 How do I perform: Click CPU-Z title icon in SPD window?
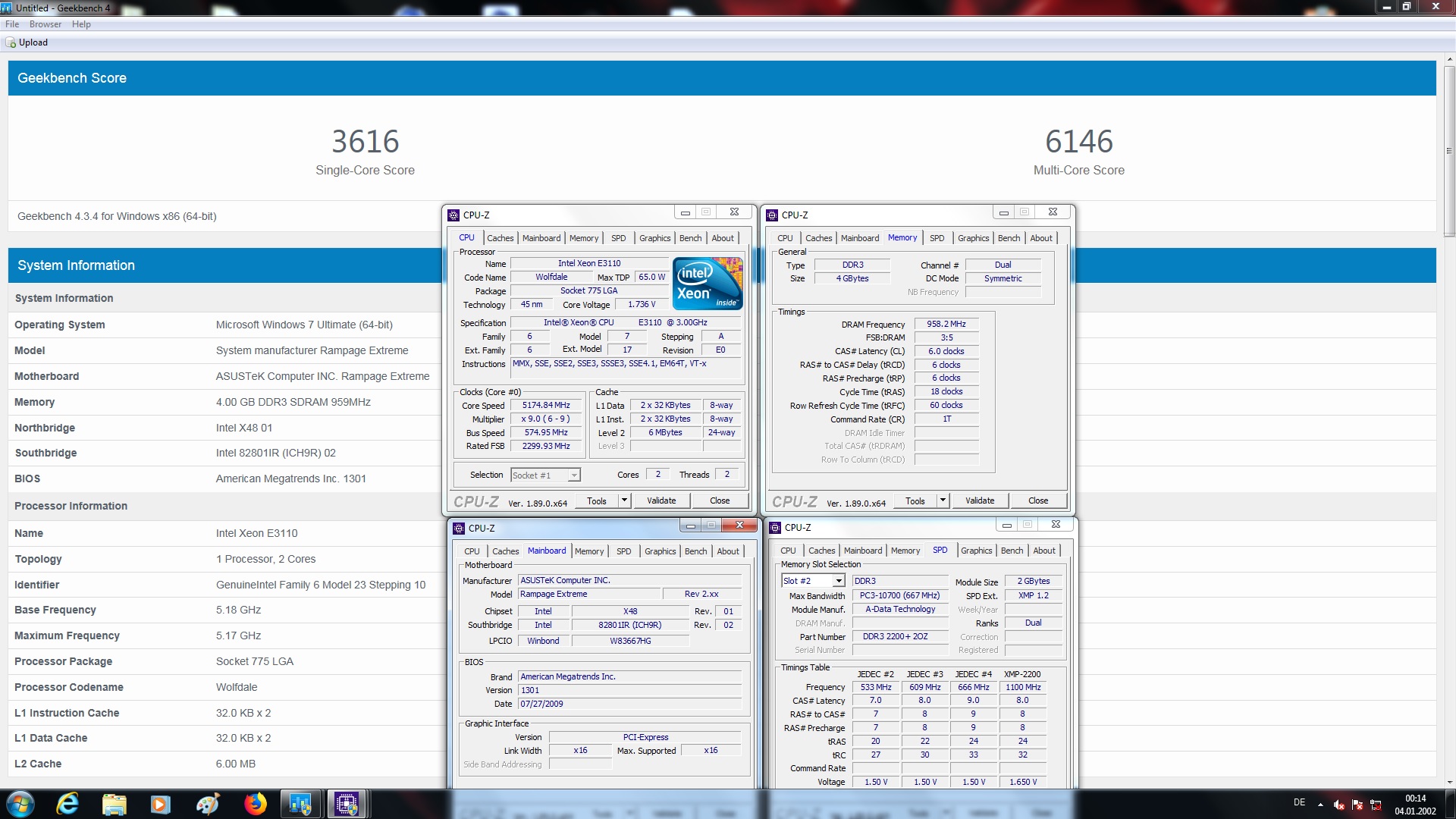[x=775, y=527]
